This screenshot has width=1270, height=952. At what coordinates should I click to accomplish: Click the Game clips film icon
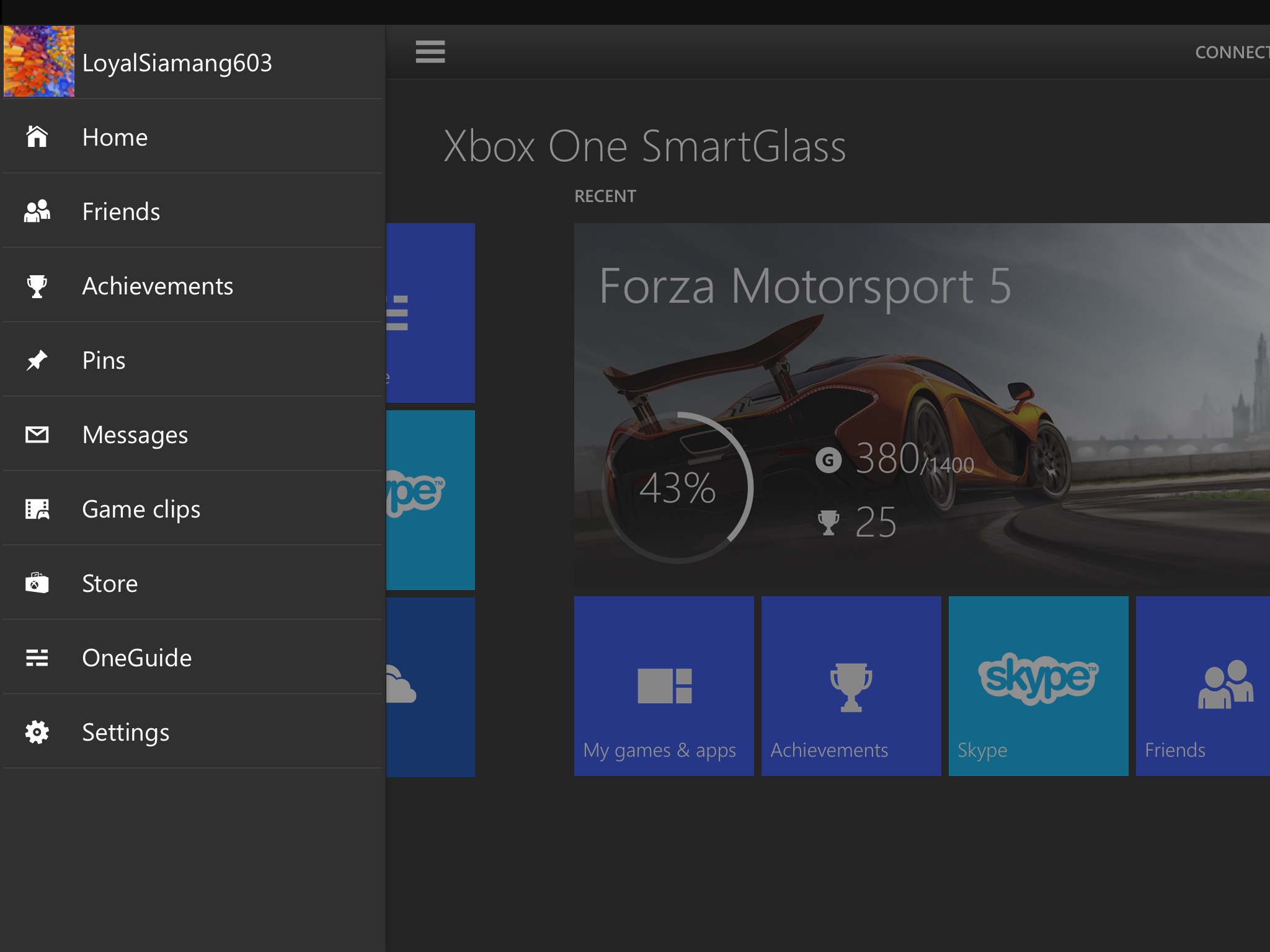coord(37,509)
